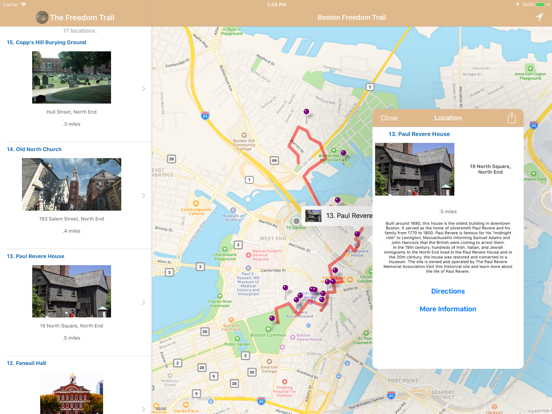The height and width of the screenshot is (414, 552).
Task: Select 13. Paul Revere House list title
Action: click(36, 256)
